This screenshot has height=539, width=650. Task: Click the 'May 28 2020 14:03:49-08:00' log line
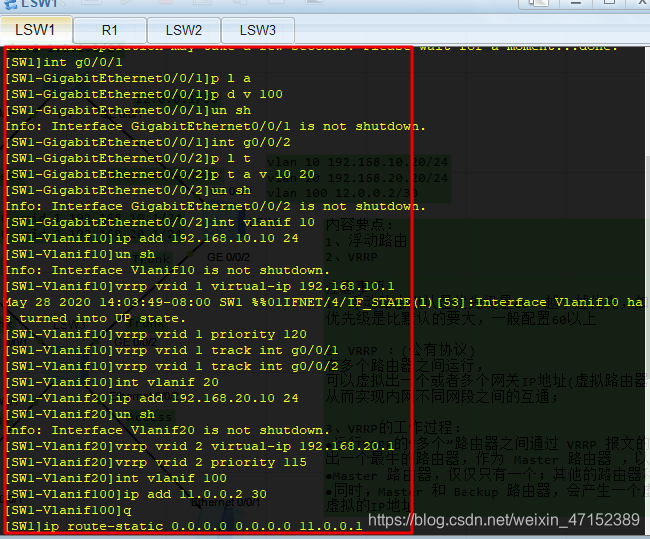click(x=324, y=303)
